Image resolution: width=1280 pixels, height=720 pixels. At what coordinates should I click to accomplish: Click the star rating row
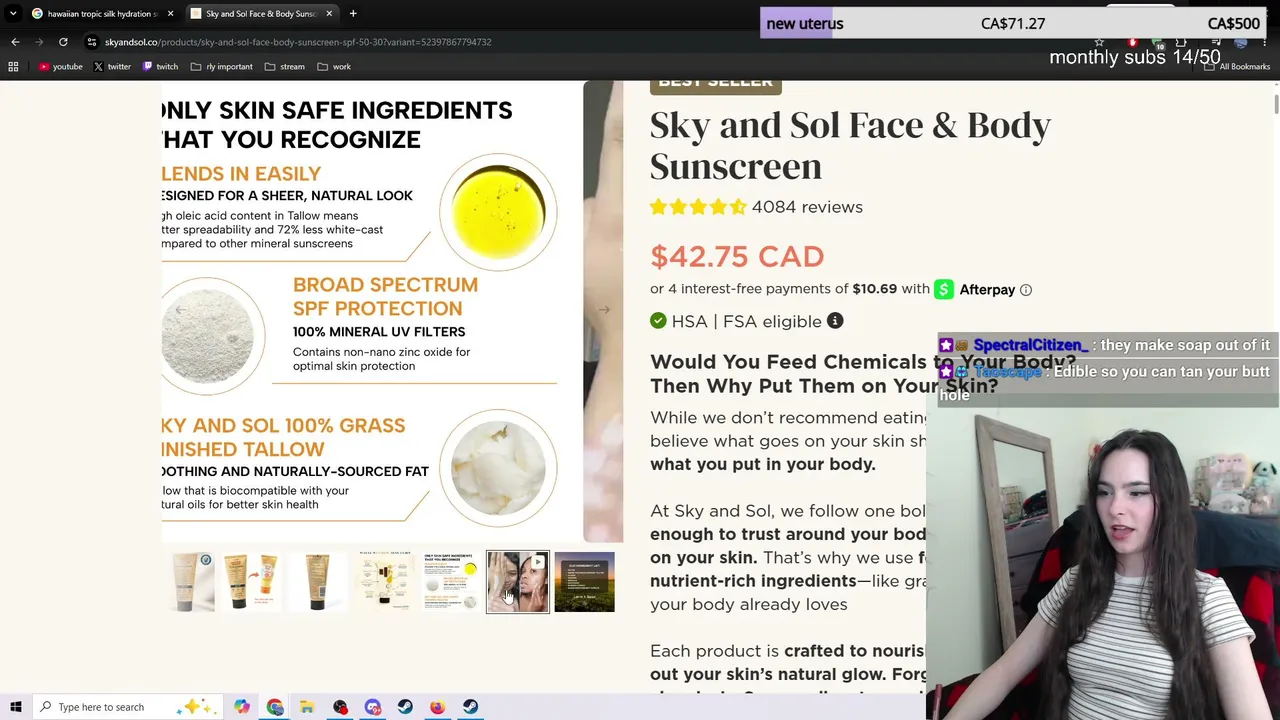[698, 207]
